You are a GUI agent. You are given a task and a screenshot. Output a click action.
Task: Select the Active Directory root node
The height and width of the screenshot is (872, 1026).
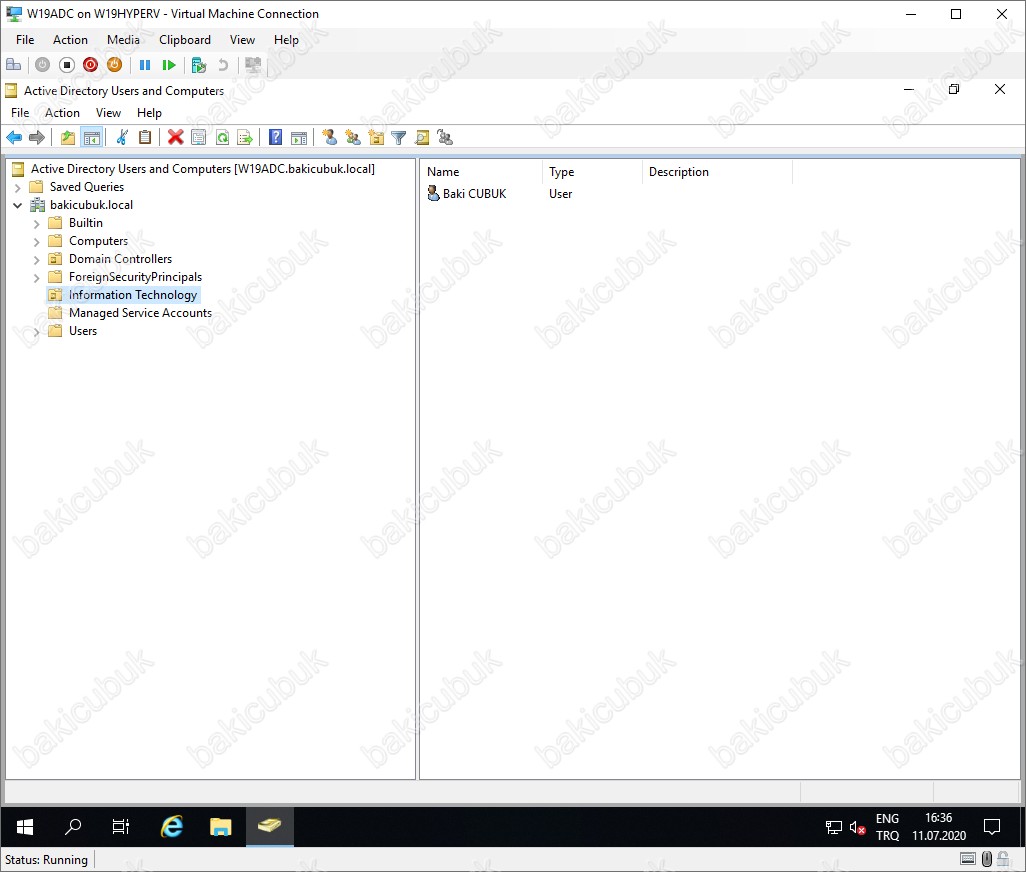coord(202,169)
